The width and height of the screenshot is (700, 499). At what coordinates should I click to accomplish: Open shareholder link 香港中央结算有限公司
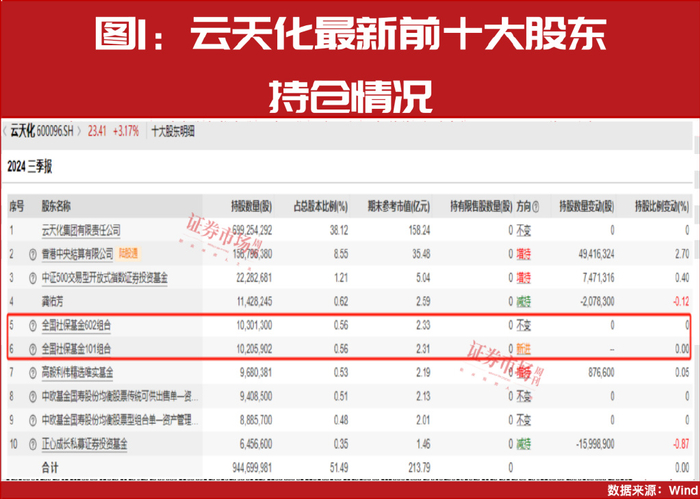tap(78, 254)
